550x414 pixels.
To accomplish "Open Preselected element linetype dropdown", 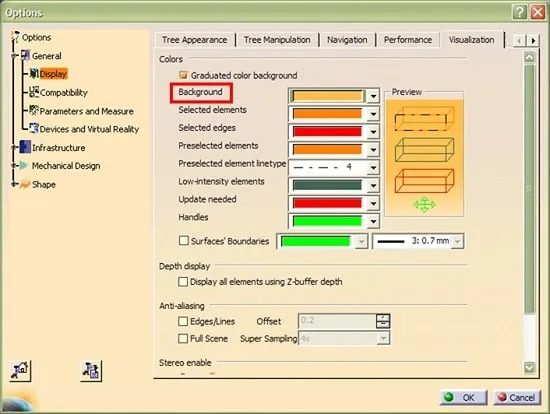I will 373,167.
